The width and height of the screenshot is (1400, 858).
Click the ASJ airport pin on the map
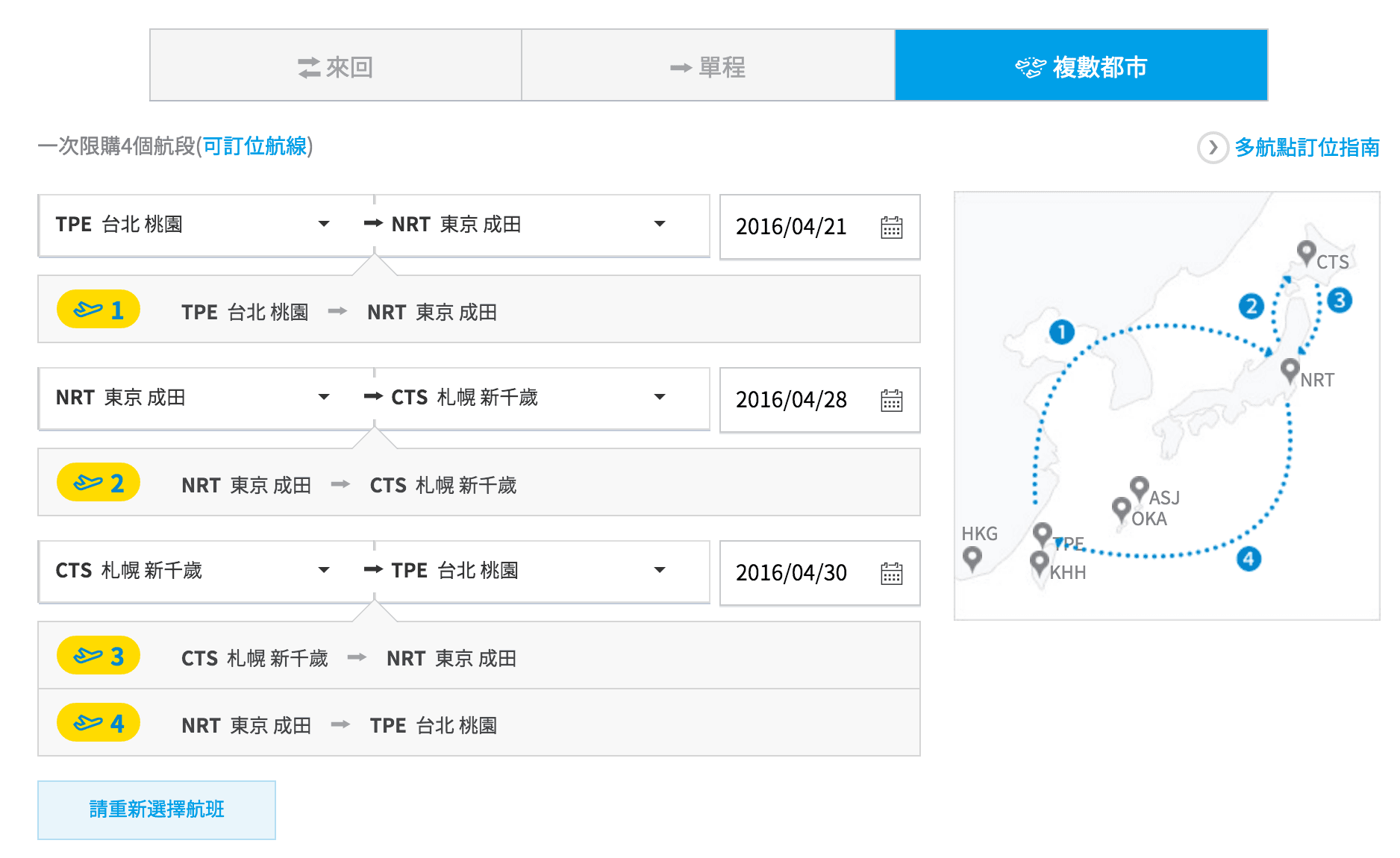click(x=1139, y=489)
